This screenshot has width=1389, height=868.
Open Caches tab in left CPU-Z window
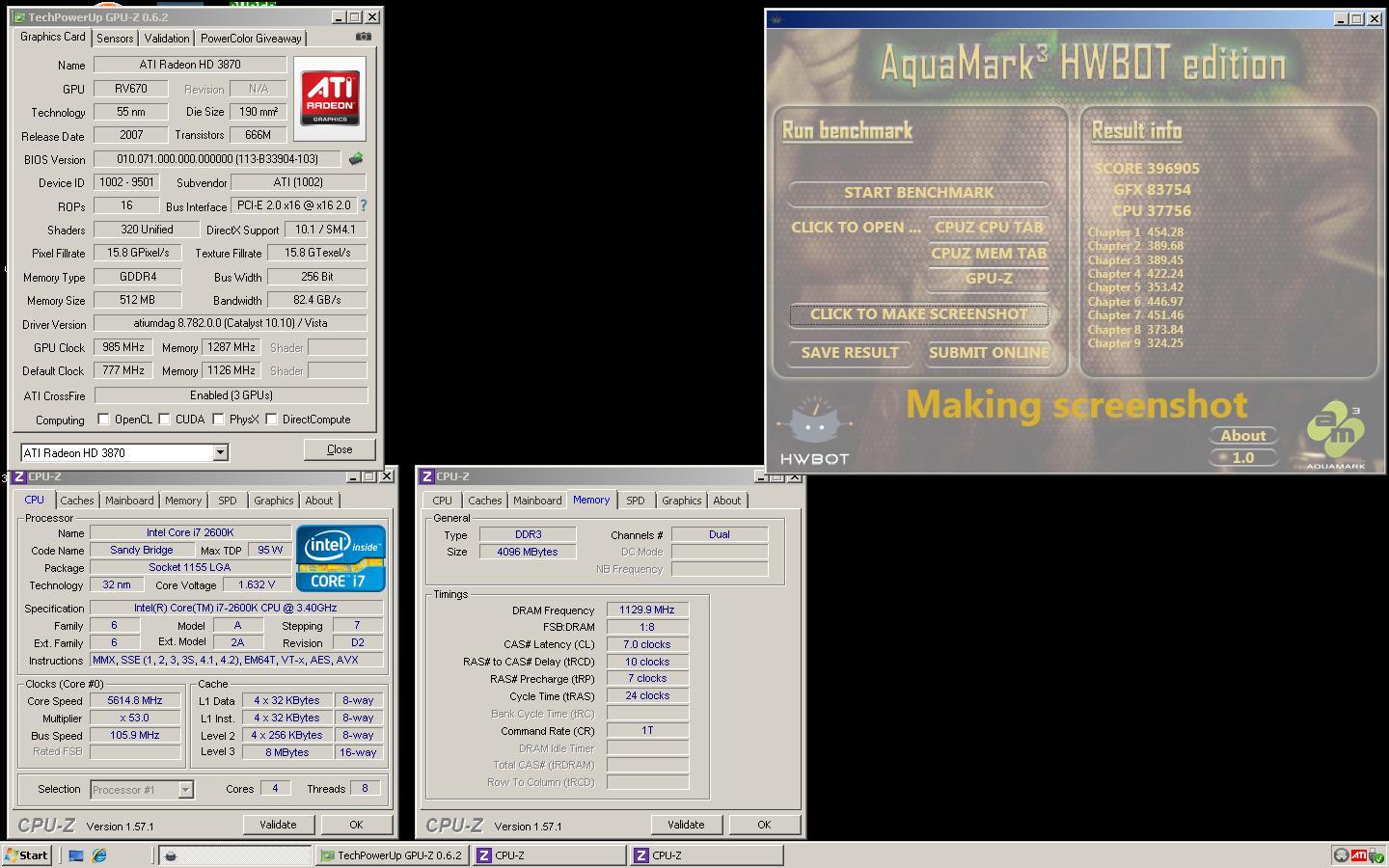coord(77,501)
